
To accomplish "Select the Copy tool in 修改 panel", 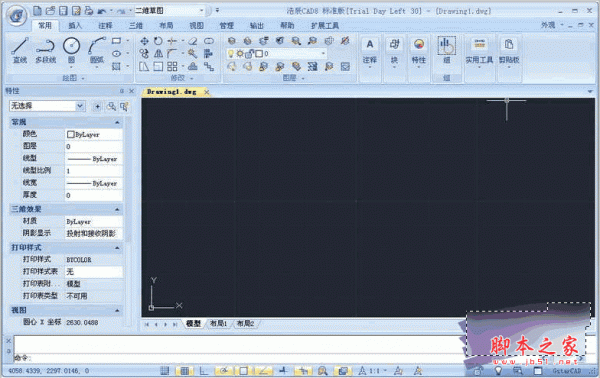I will pos(144,54).
